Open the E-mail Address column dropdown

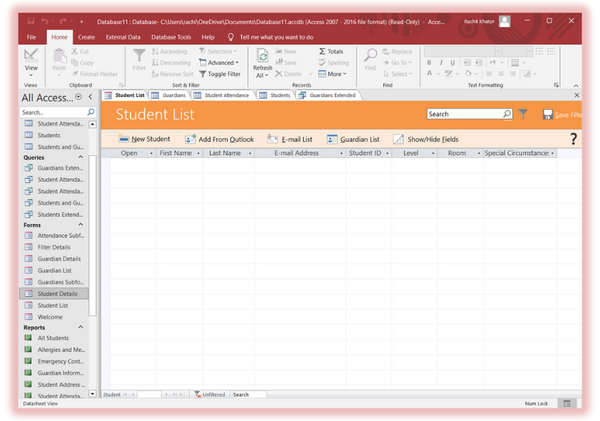(x=341, y=153)
